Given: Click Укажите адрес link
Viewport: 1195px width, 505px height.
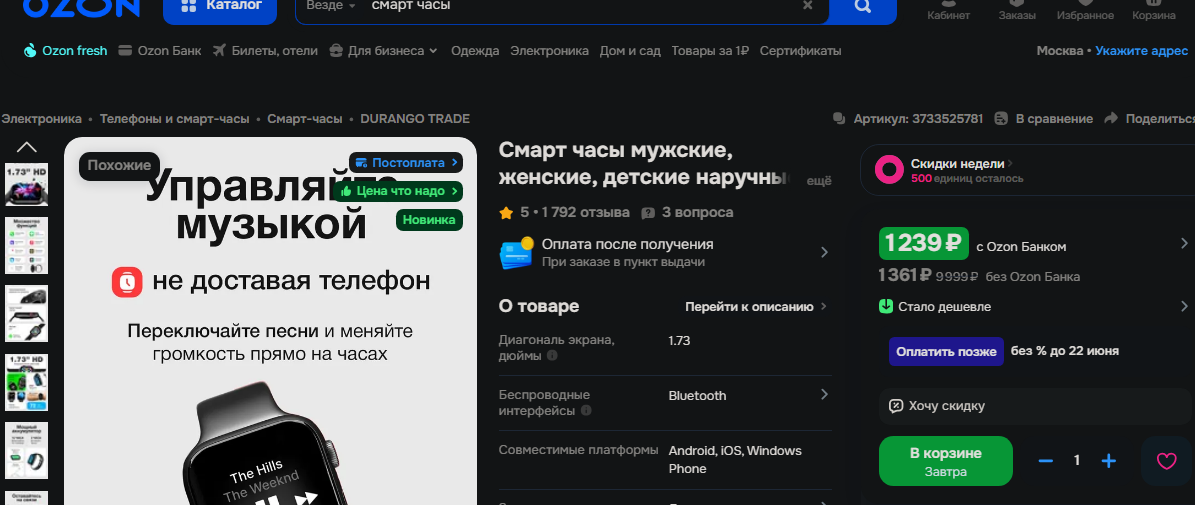Looking at the screenshot, I should (1142, 51).
